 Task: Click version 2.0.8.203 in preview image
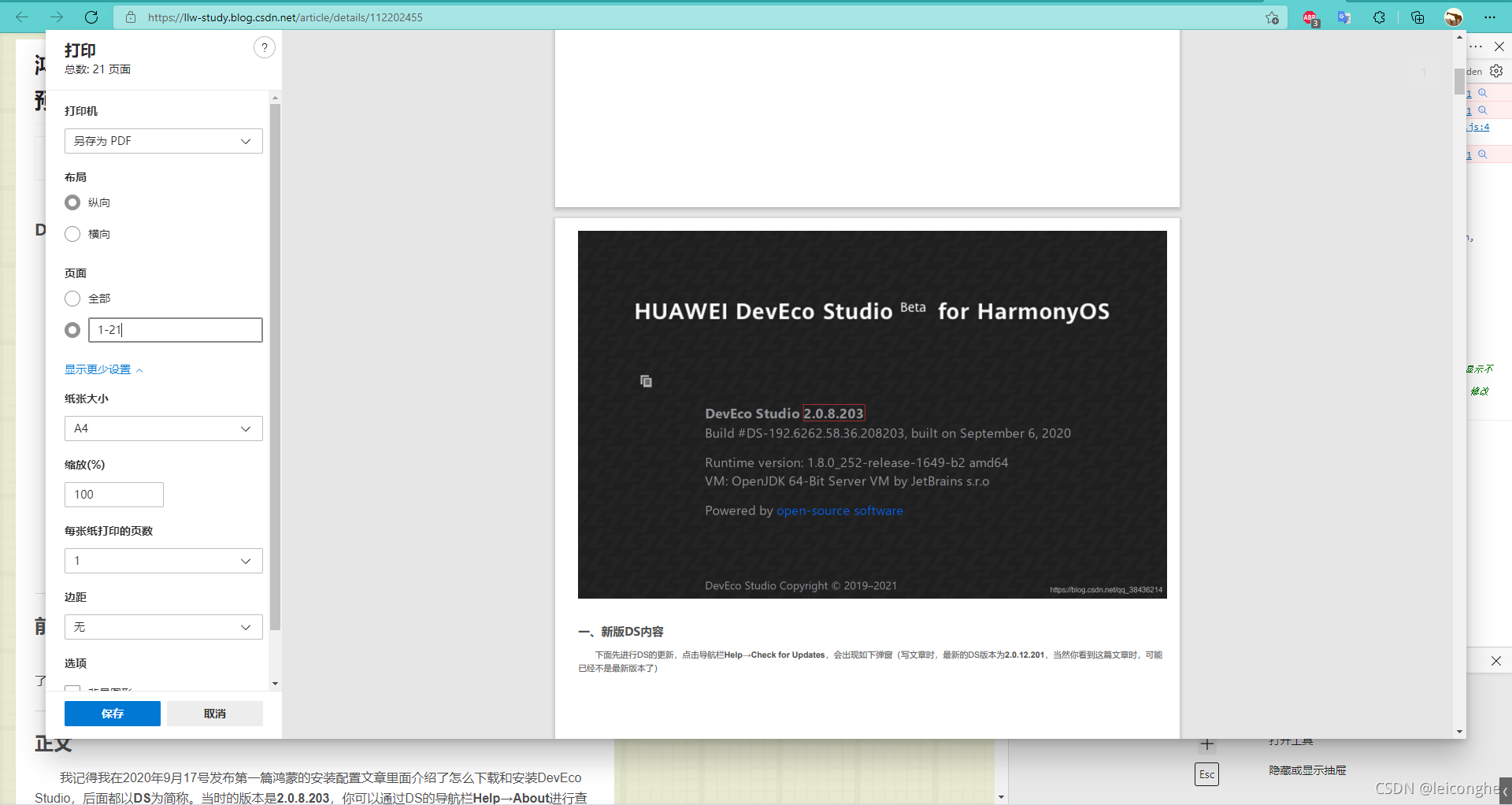[833, 414]
